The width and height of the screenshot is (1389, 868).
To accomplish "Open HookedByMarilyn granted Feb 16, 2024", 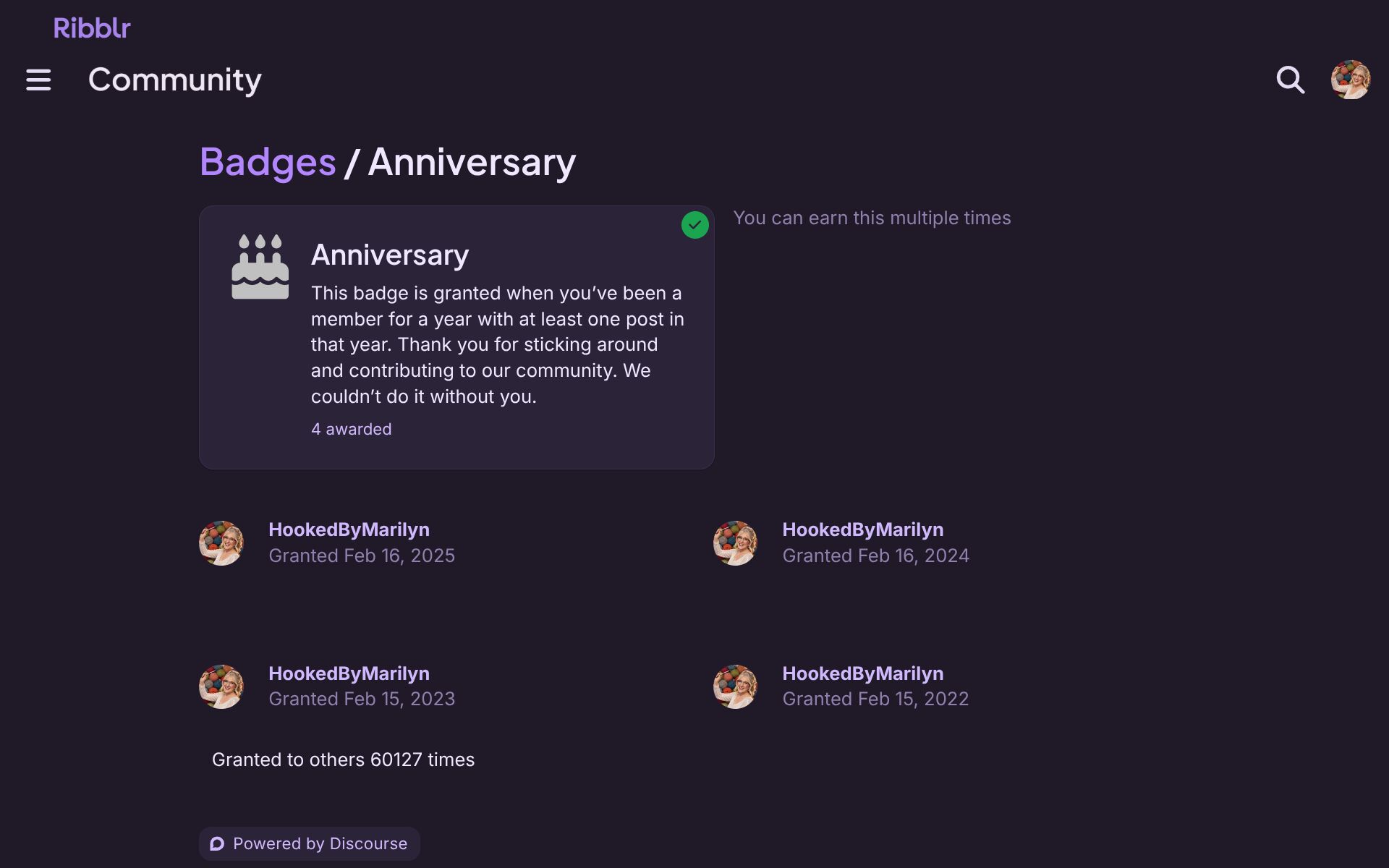I will [862, 529].
